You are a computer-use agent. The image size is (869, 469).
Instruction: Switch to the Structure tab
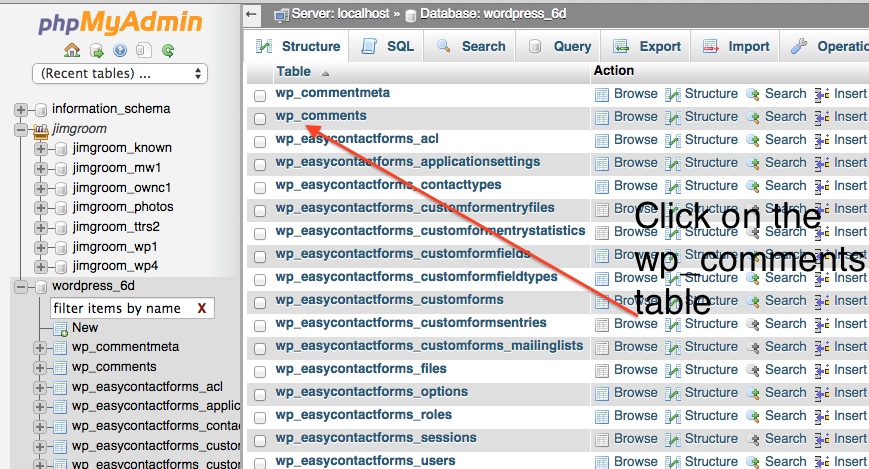pos(298,47)
